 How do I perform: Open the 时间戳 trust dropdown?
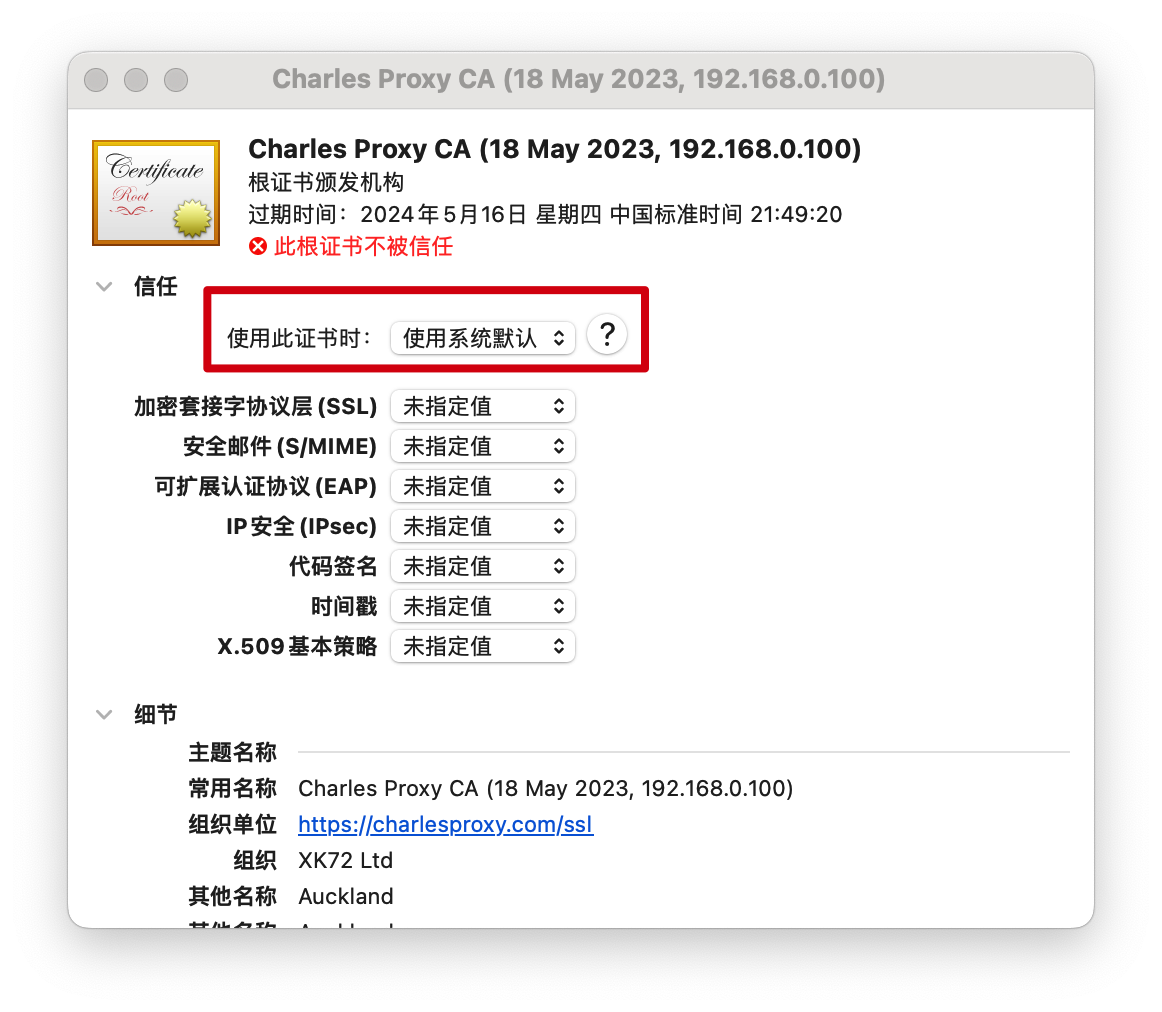click(482, 606)
